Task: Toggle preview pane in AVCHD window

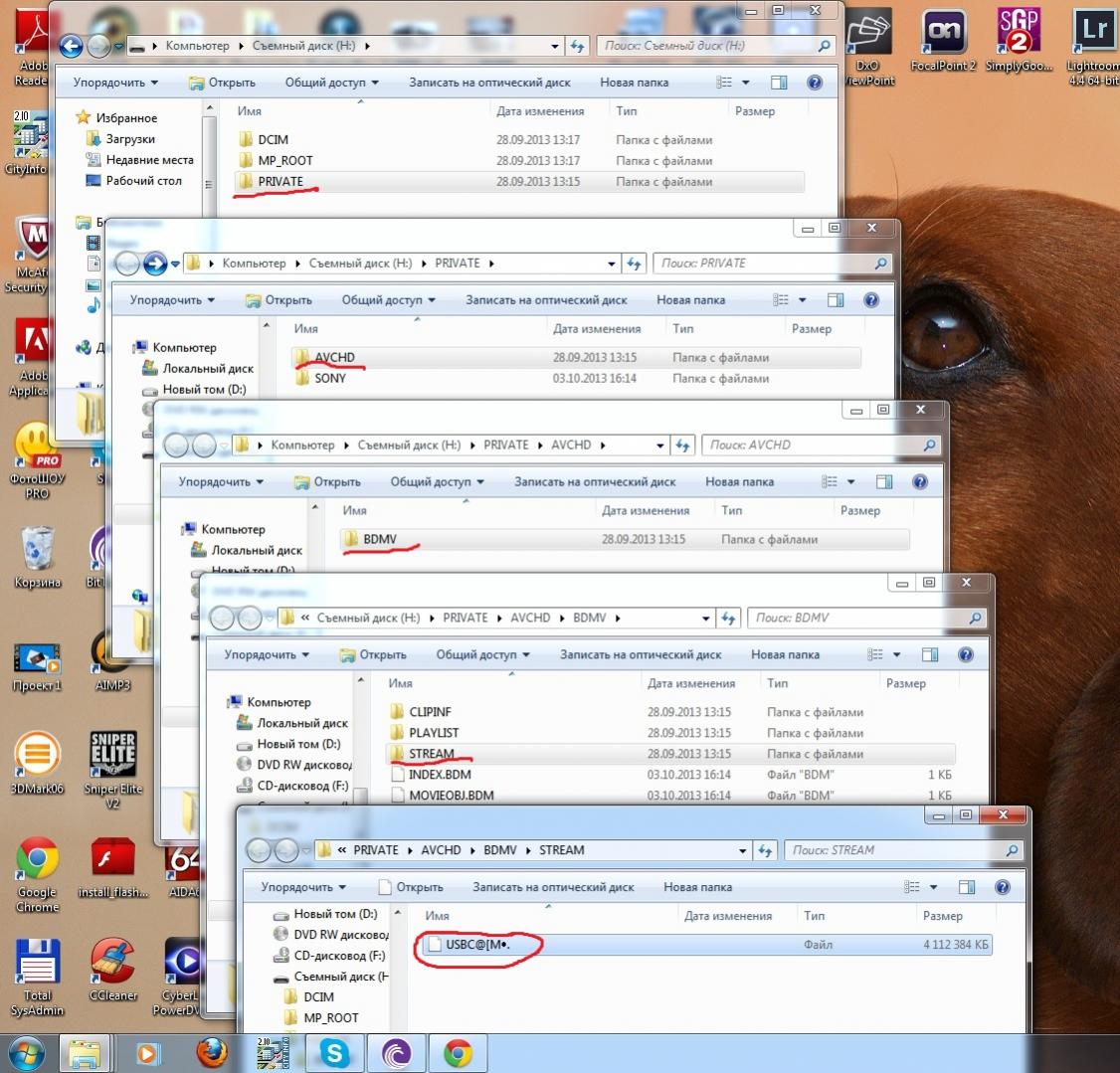Action: pyautogui.click(x=883, y=482)
